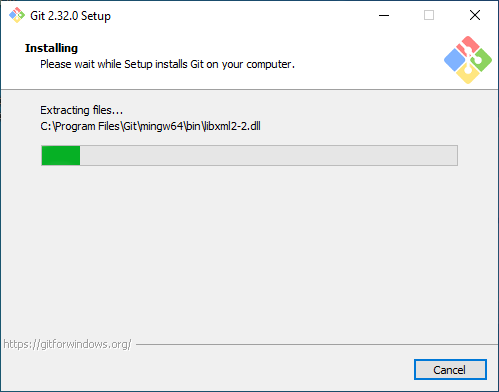Close the Git 2.32.0 Setup window
The width and height of the screenshot is (499, 392).
[475, 15]
